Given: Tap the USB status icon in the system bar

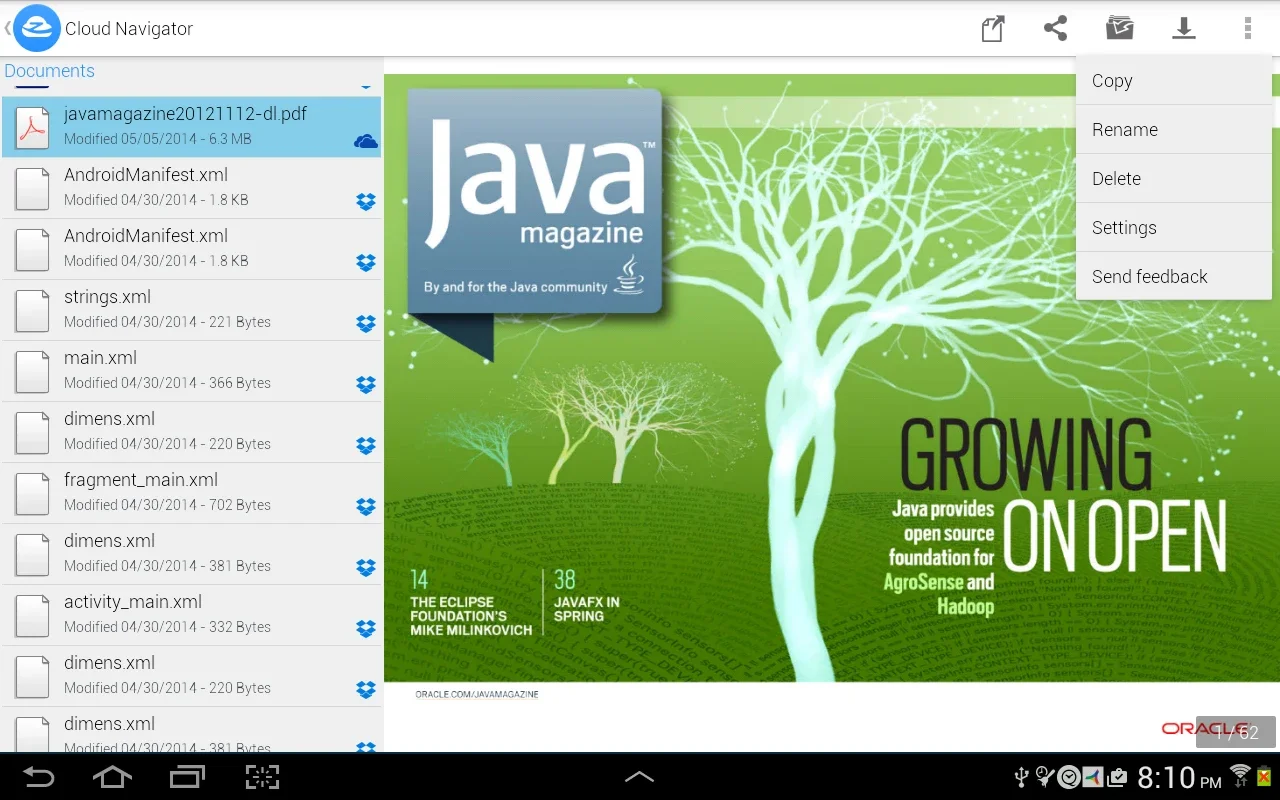Looking at the screenshot, I should pyautogui.click(x=1021, y=778).
